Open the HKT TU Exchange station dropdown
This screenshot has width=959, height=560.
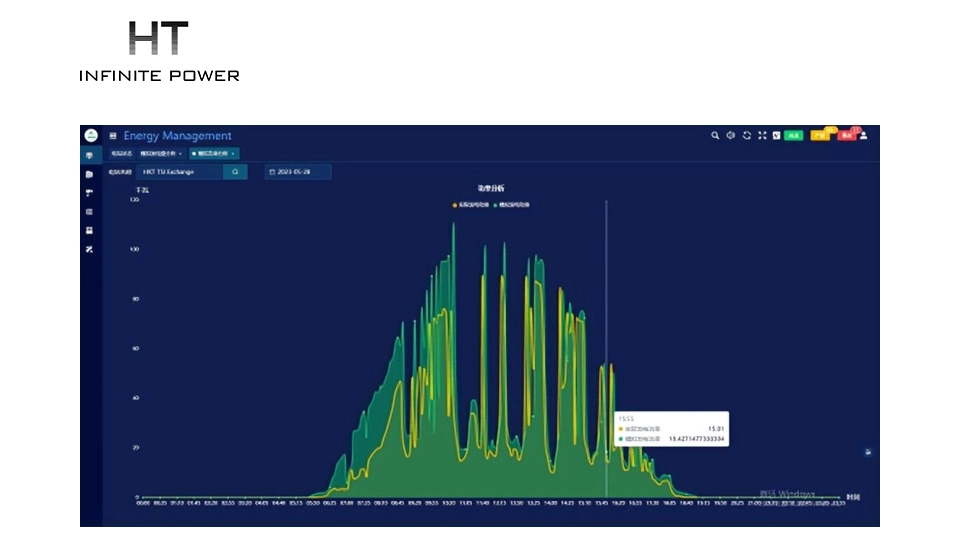178,172
